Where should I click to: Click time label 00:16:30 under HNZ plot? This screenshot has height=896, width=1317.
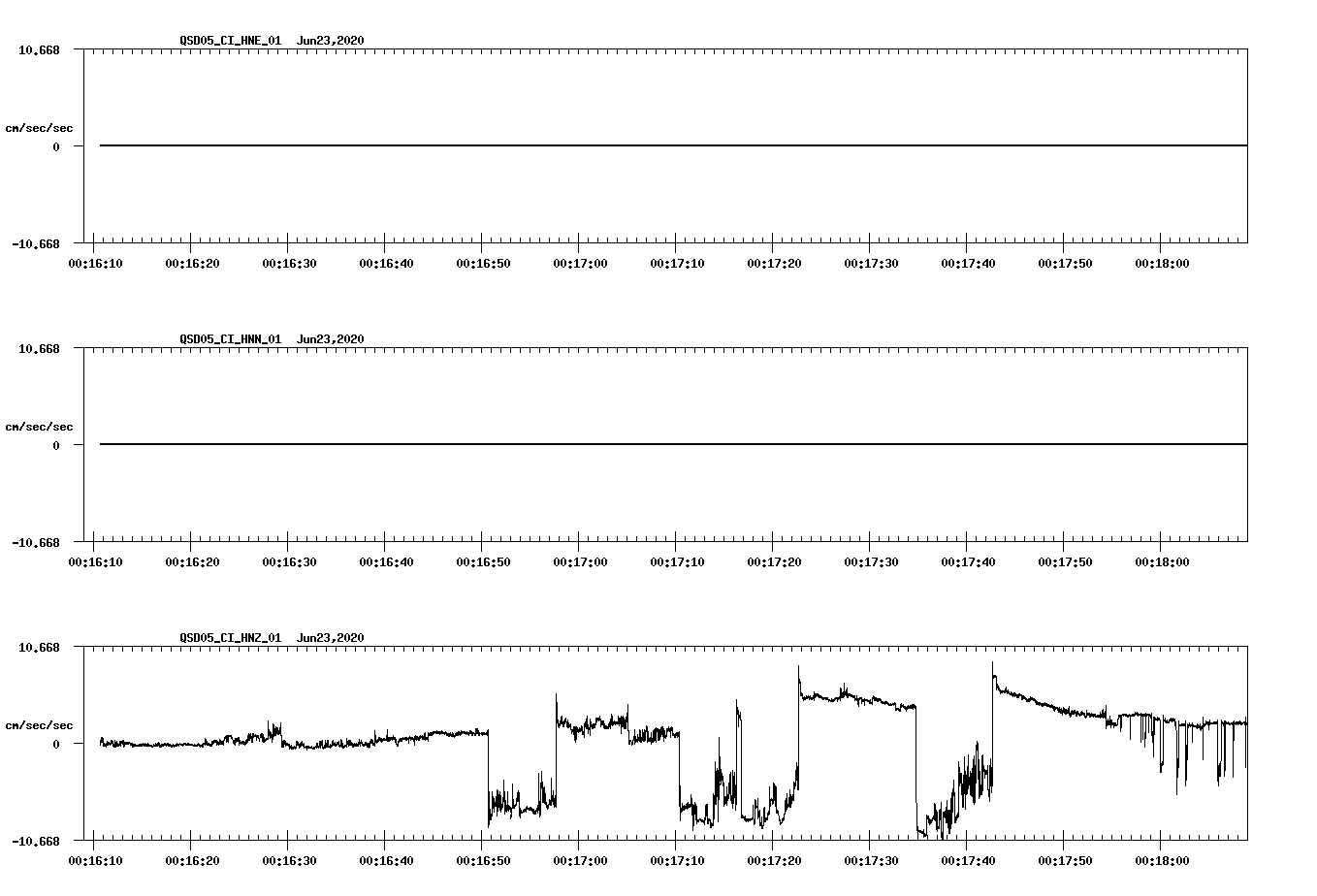click(289, 861)
